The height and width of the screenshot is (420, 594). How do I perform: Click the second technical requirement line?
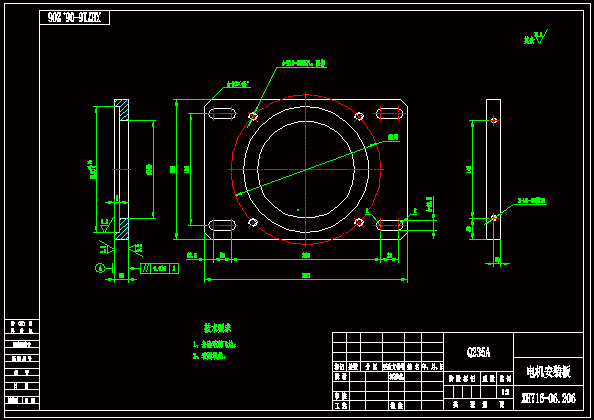209,356
